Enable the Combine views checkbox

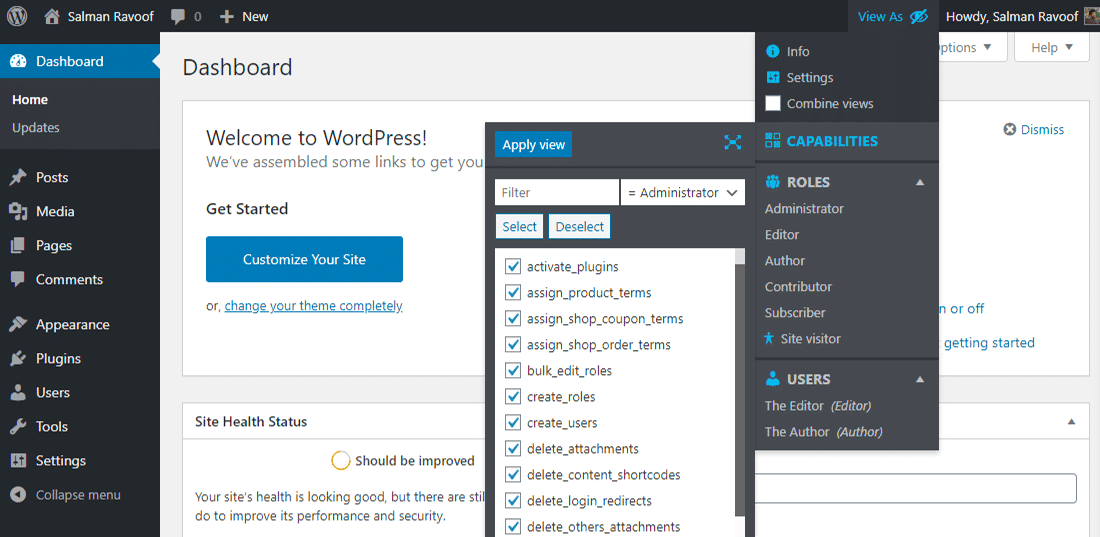(773, 103)
